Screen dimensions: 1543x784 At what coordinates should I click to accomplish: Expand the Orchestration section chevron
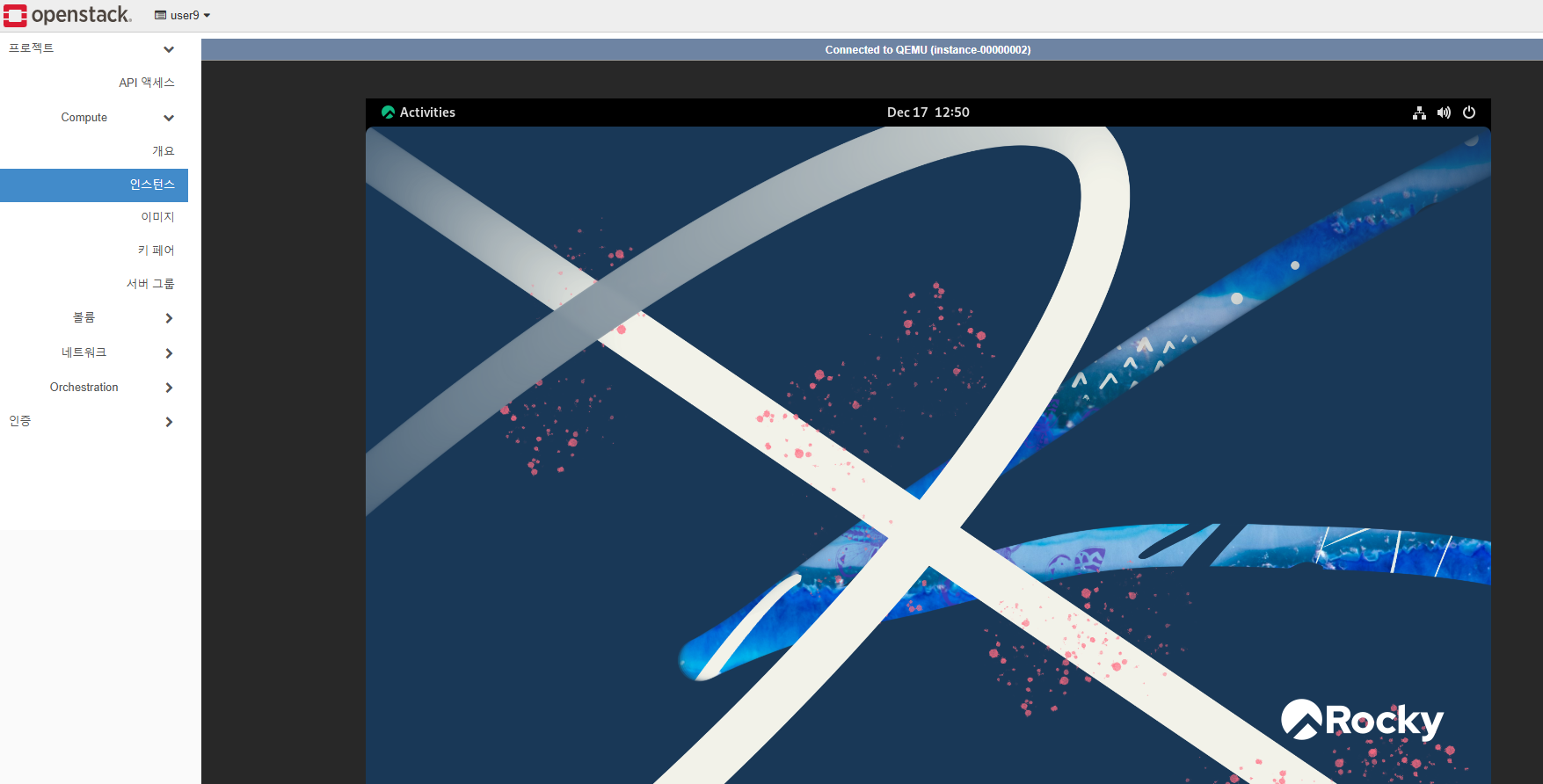[x=169, y=388]
